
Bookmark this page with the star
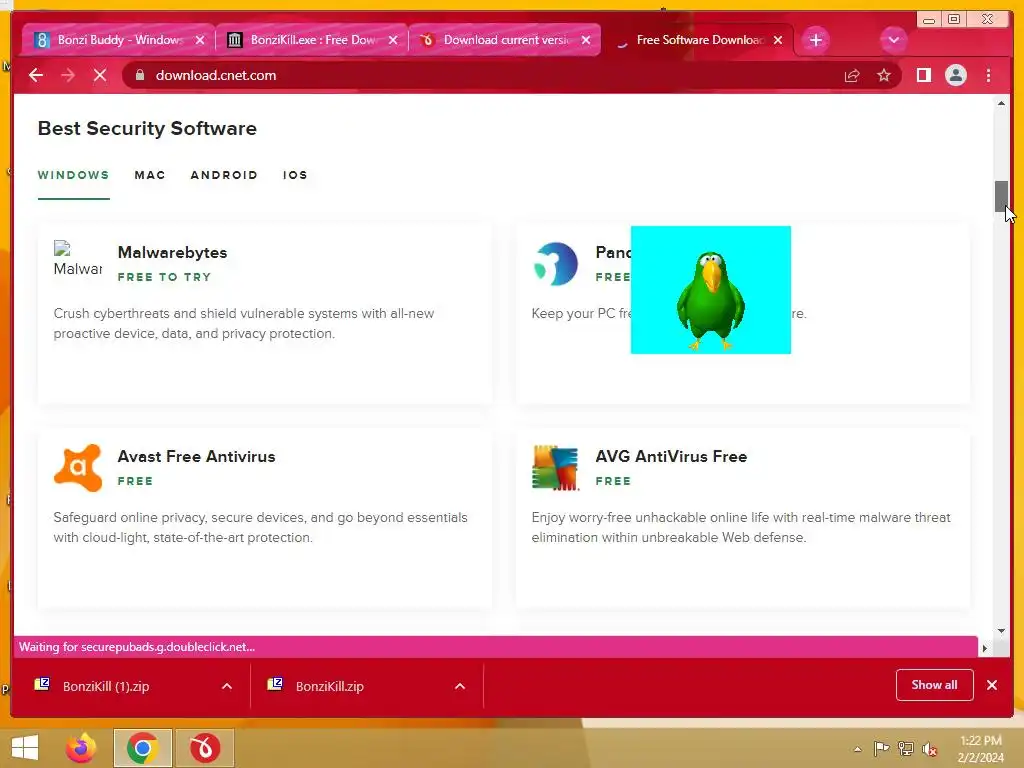pyautogui.click(x=884, y=75)
